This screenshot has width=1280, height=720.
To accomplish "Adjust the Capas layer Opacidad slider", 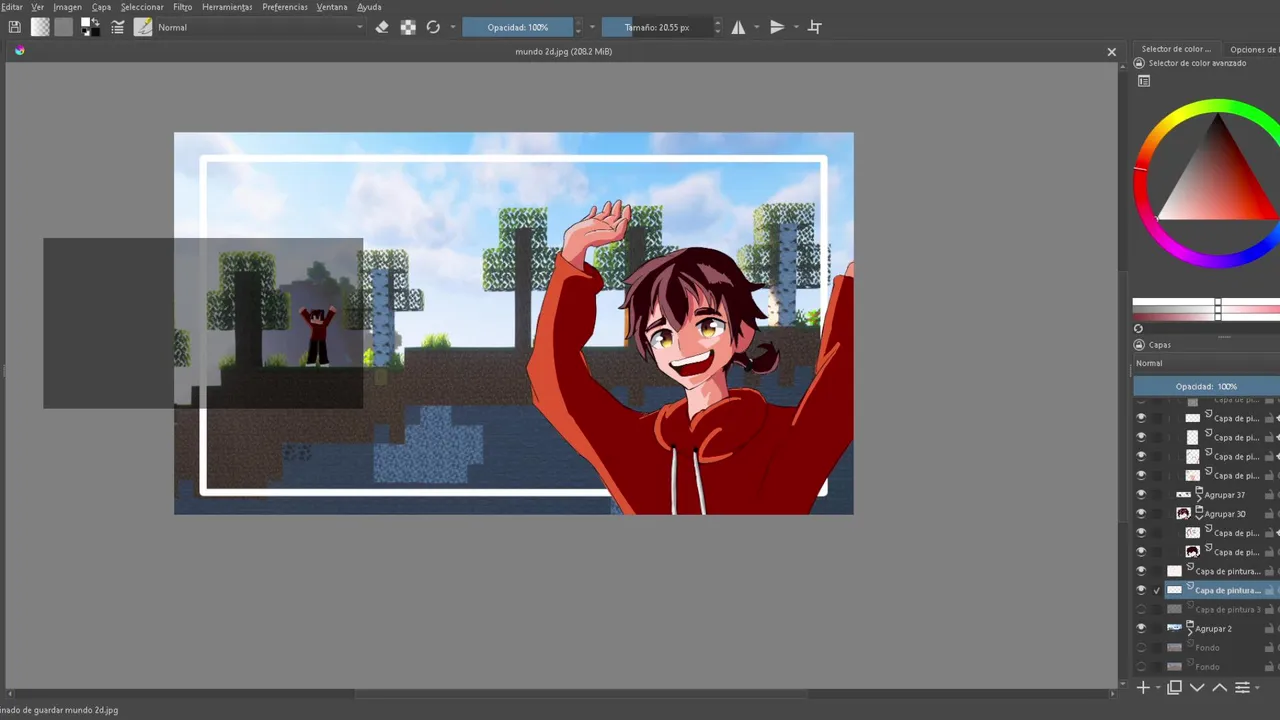I will pos(1207,386).
